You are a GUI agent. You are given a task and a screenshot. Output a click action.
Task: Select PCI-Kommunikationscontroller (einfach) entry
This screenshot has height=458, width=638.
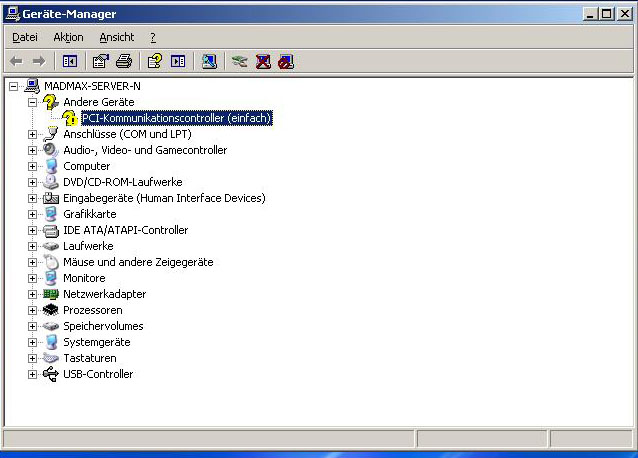tap(177, 118)
